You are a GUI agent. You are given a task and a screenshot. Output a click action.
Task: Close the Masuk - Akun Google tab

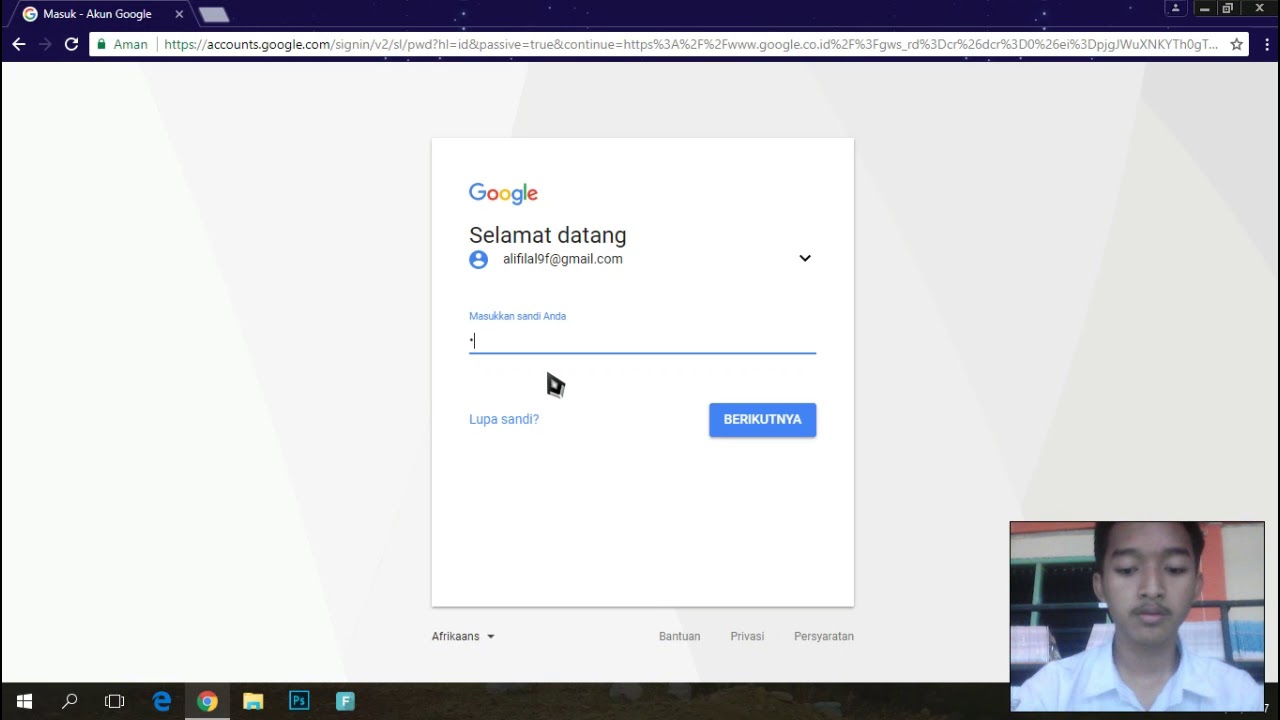pos(179,14)
